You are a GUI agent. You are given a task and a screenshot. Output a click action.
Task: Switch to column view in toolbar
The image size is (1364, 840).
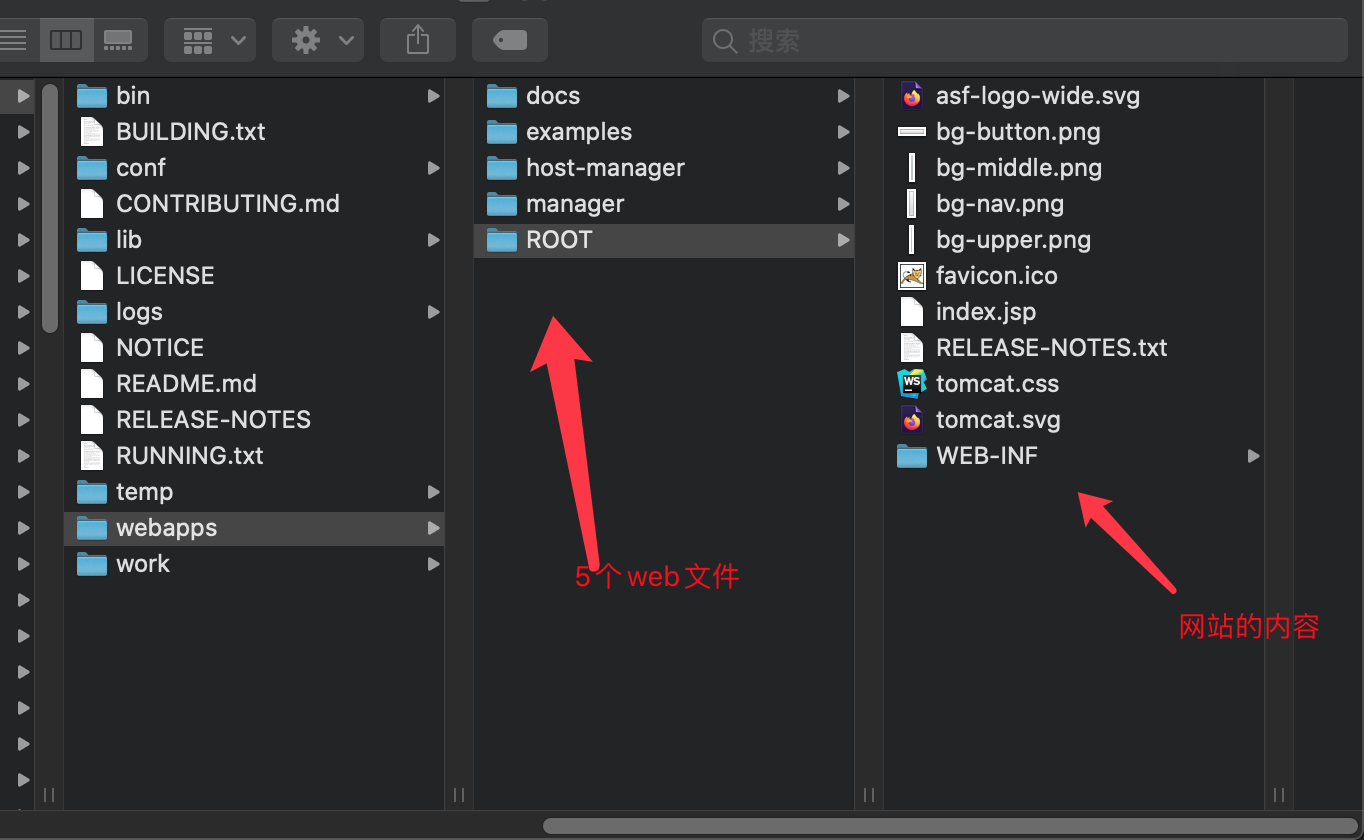66,40
